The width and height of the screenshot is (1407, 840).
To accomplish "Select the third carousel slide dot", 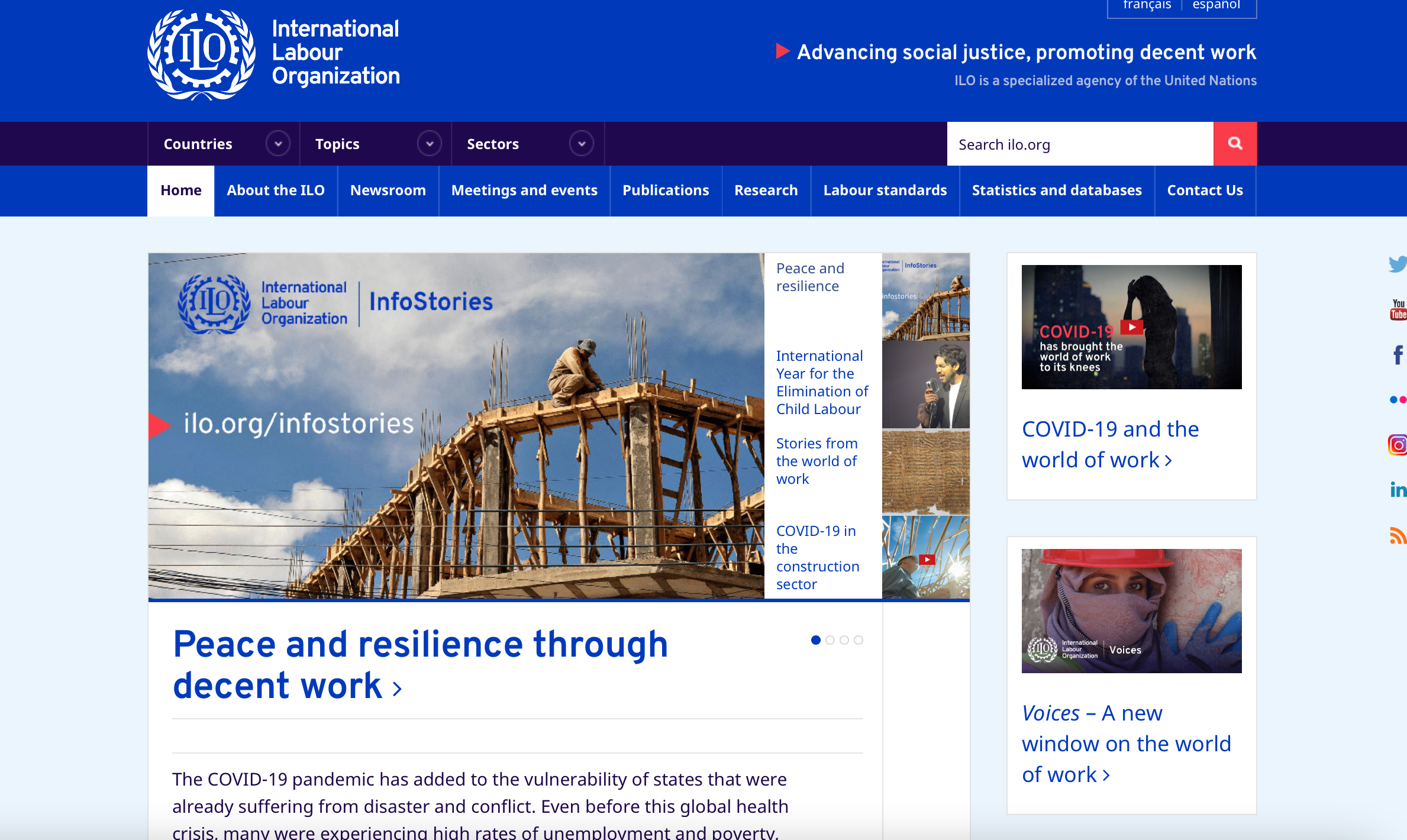I will [x=844, y=640].
